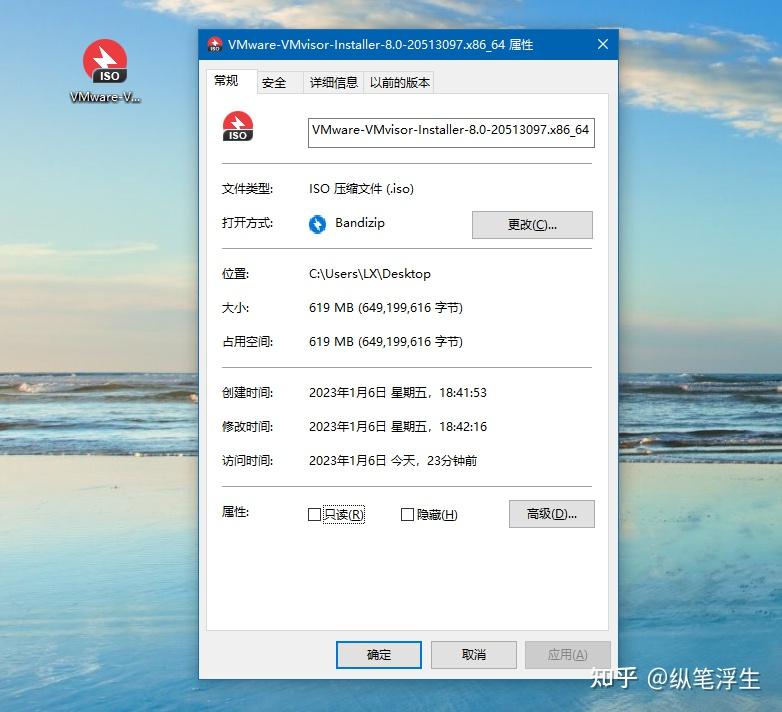
Task: Click the dialog title bar text
Action: pyautogui.click(x=381, y=45)
